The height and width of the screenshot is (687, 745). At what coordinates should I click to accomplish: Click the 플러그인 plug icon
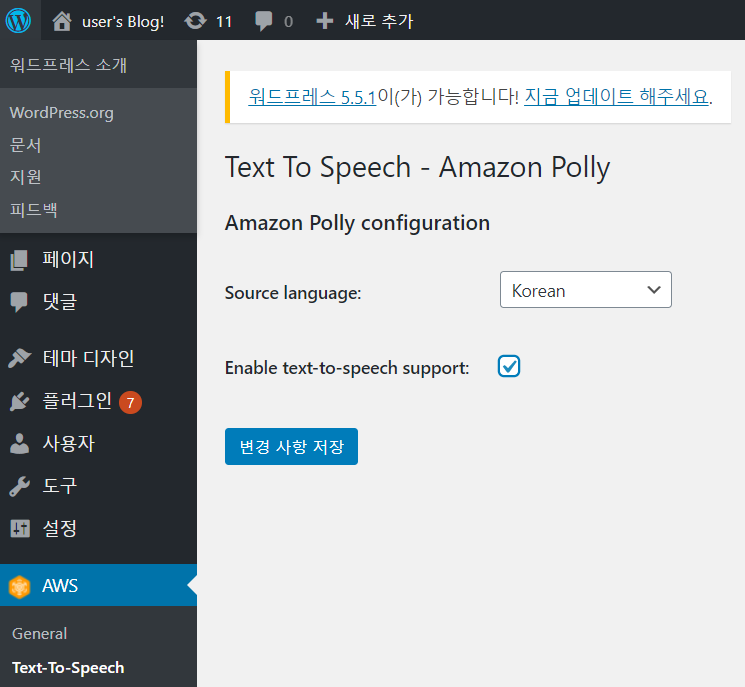pos(19,402)
